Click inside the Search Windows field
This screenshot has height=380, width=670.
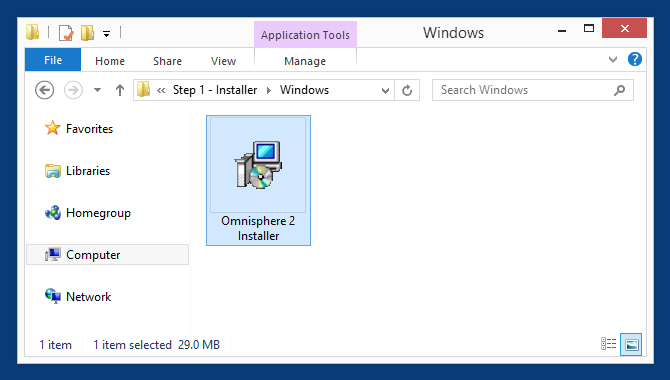coord(532,90)
